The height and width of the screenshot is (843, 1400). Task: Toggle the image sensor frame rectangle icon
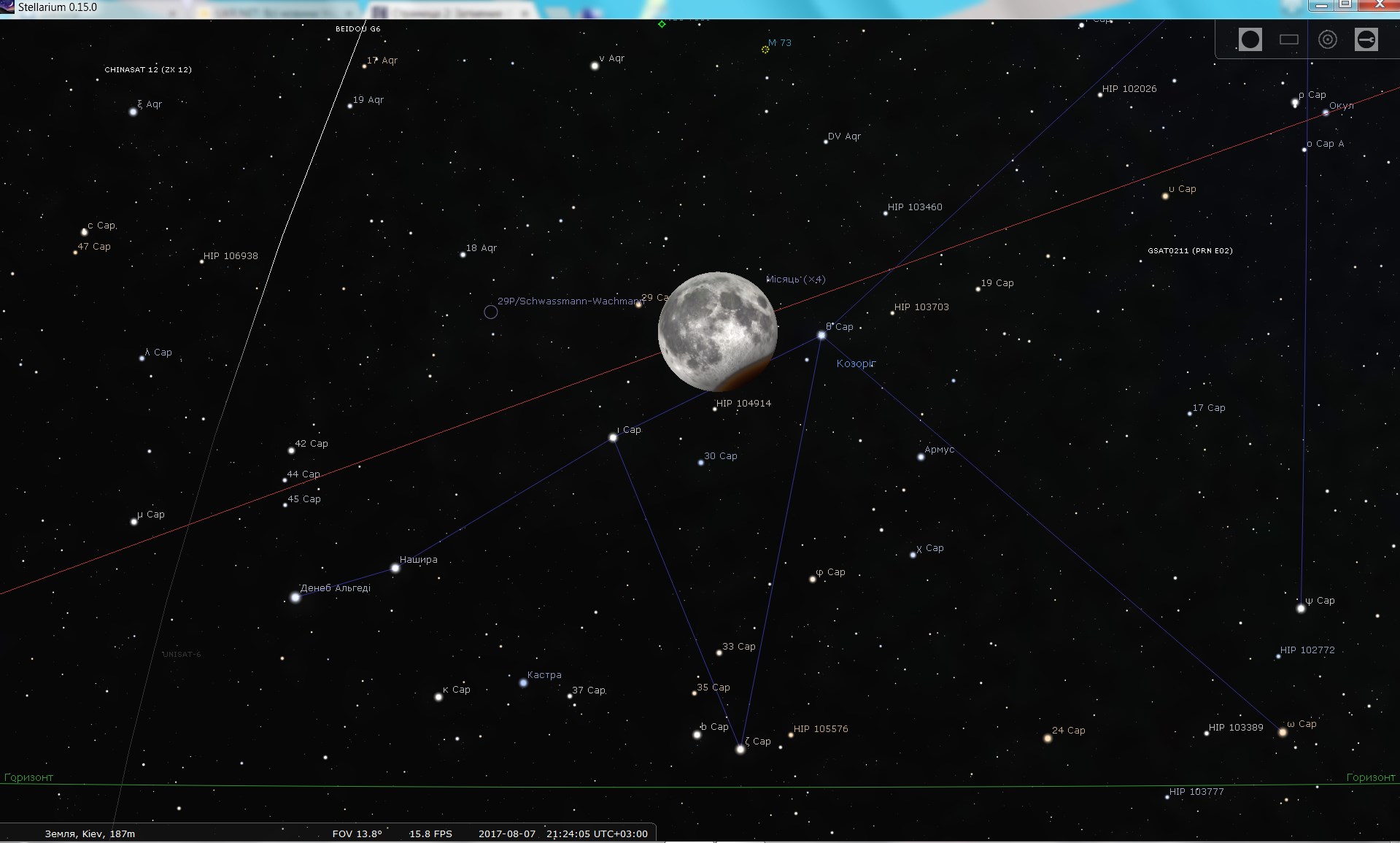point(1289,39)
